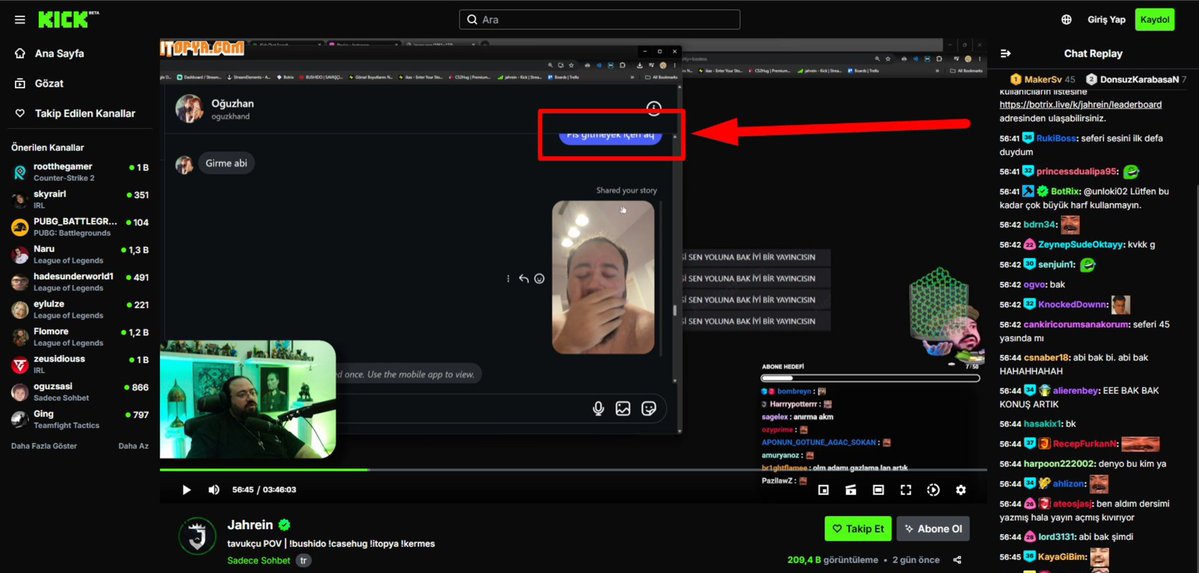Click RukiBoss username in chat
Image resolution: width=1199 pixels, height=573 pixels.
[1056, 138]
